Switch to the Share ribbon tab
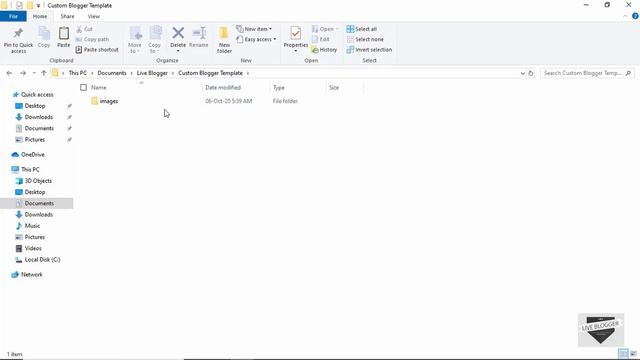 pyautogui.click(x=67, y=16)
